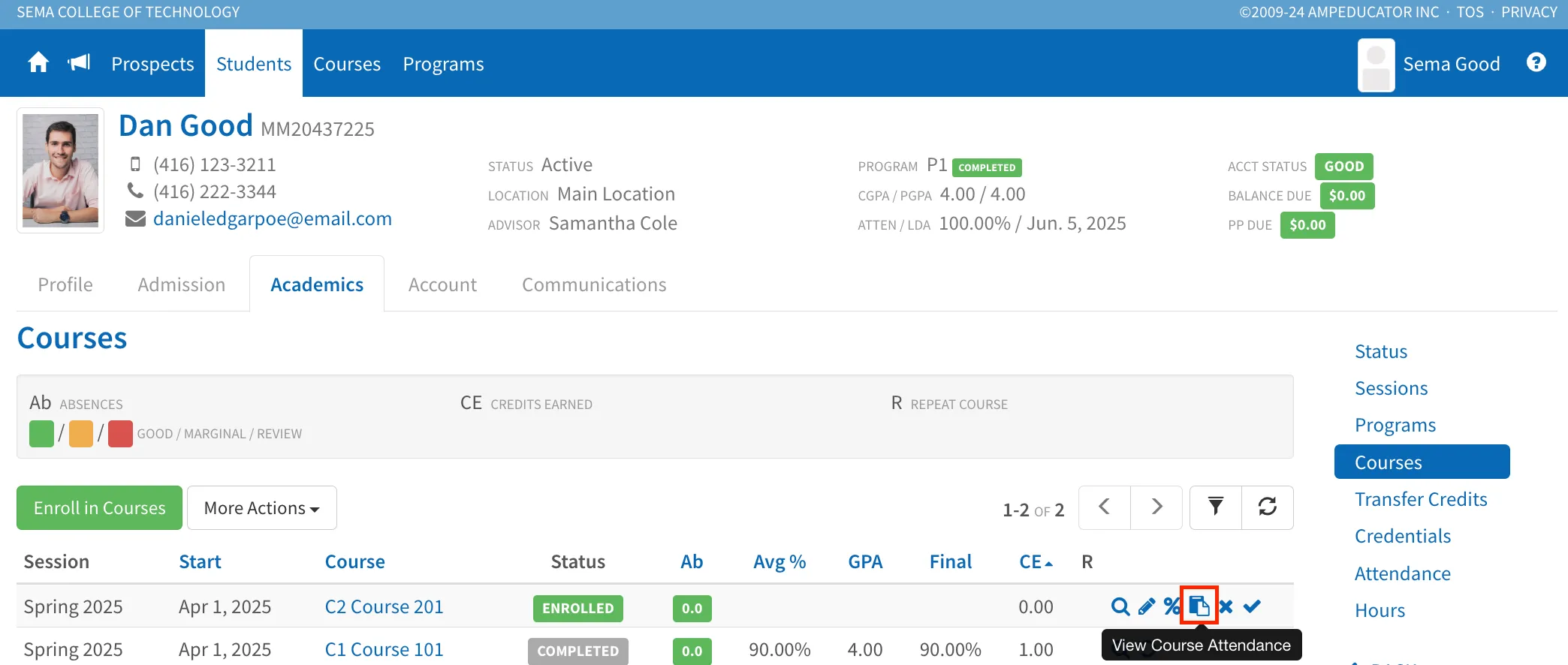Open Hours in the sidebar
The width and height of the screenshot is (1568, 665).
click(x=1380, y=610)
